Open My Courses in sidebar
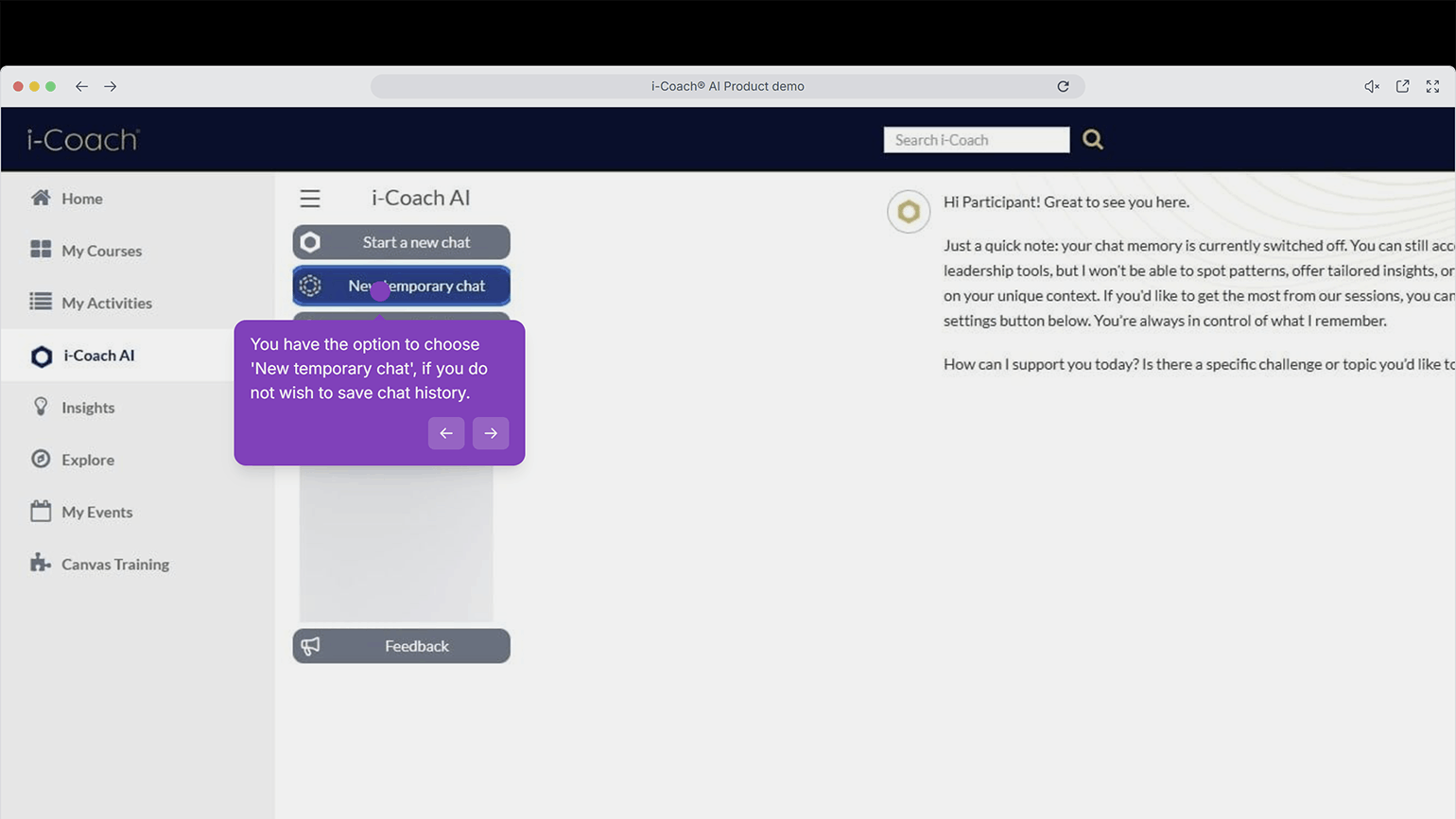The height and width of the screenshot is (819, 1456). (x=101, y=251)
